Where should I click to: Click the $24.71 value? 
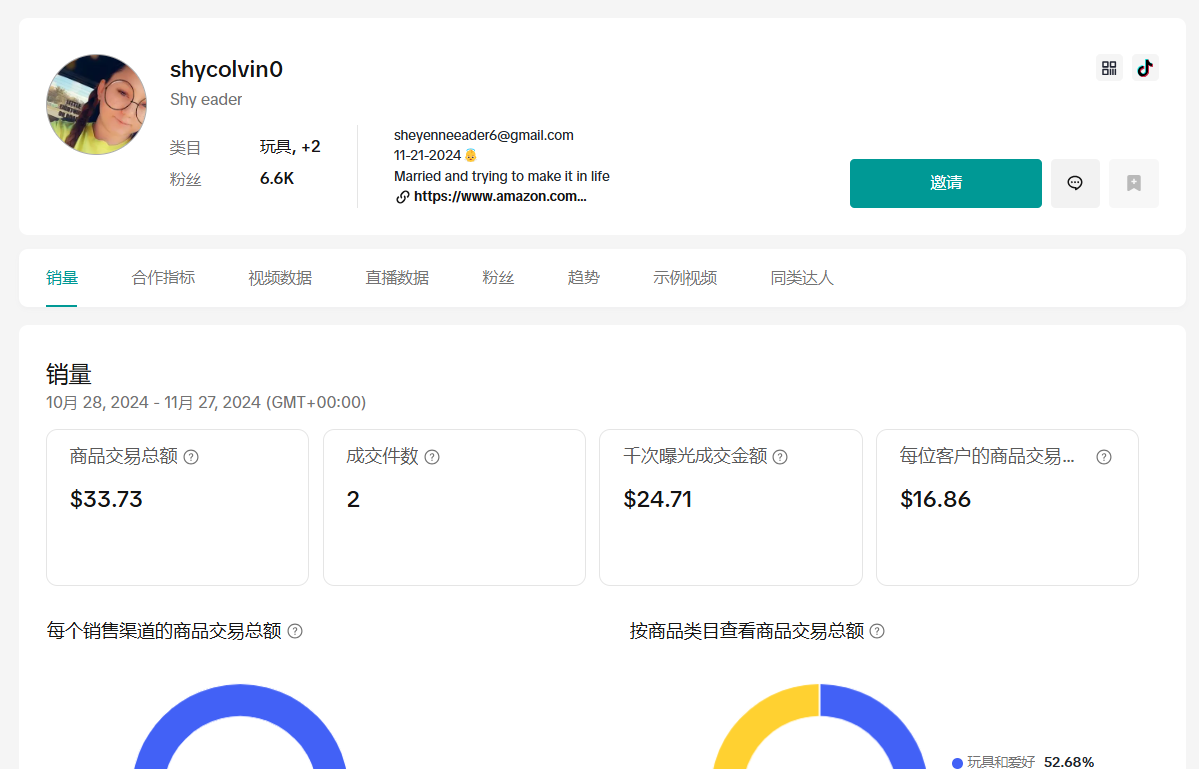(x=658, y=500)
